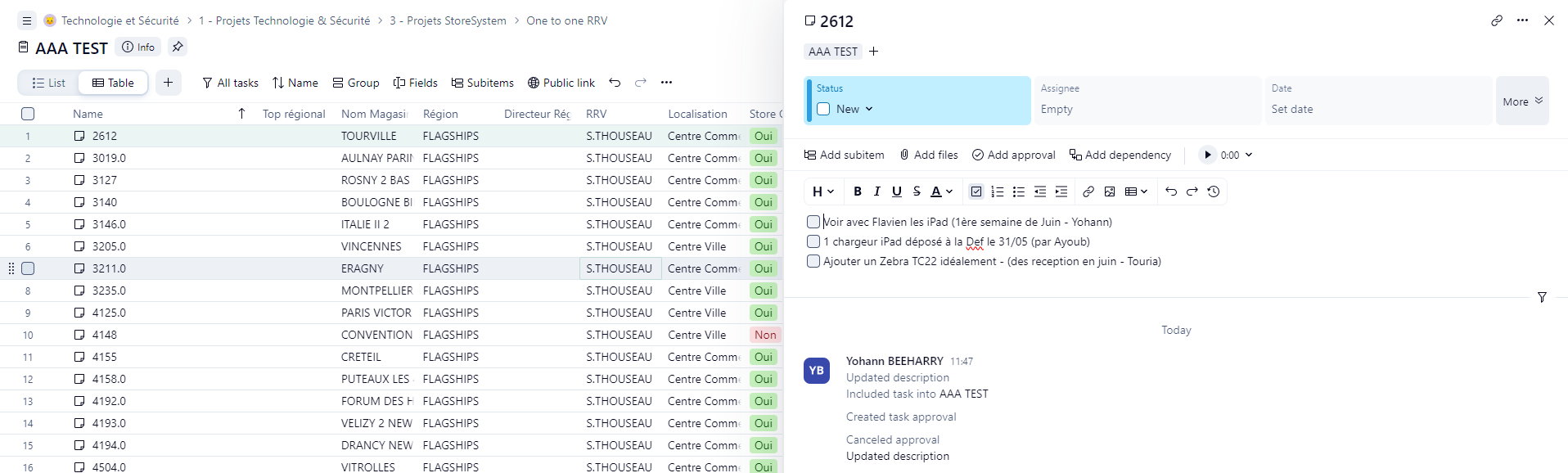
Task: Insert an image into the description
Action: [x=1109, y=191]
